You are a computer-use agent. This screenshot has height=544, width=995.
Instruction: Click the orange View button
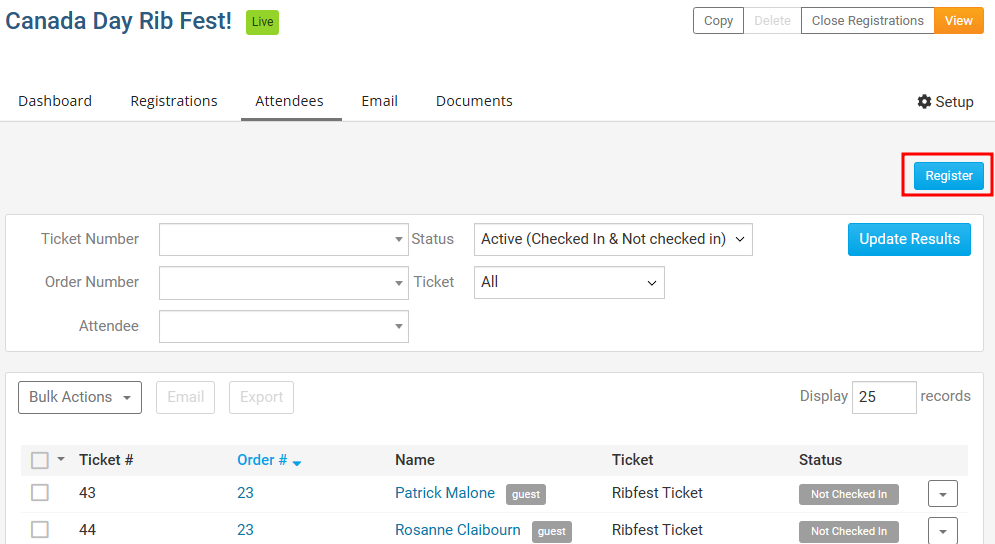[958, 21]
